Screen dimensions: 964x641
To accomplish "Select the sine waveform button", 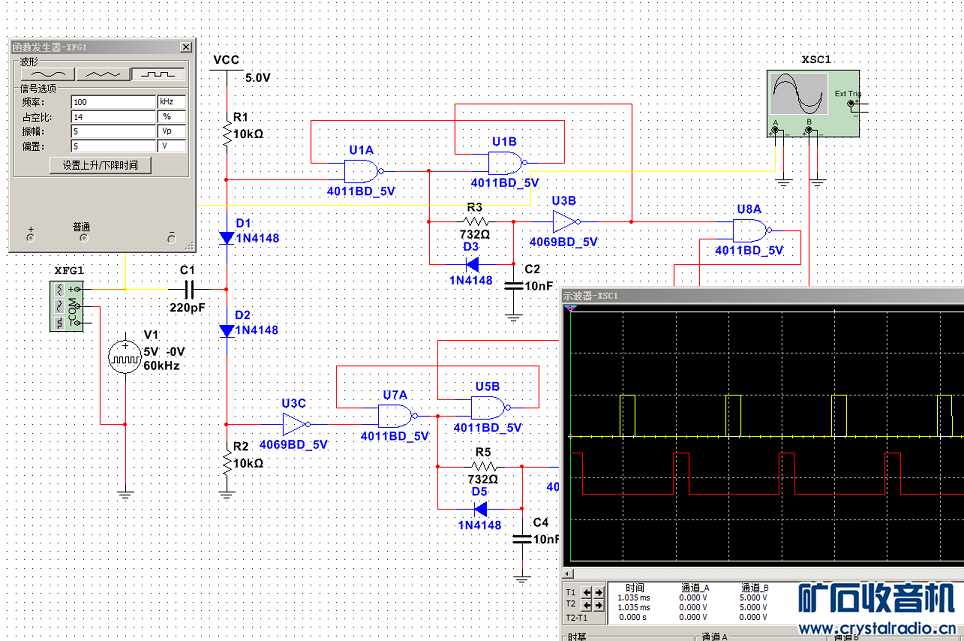I will 48,74.
